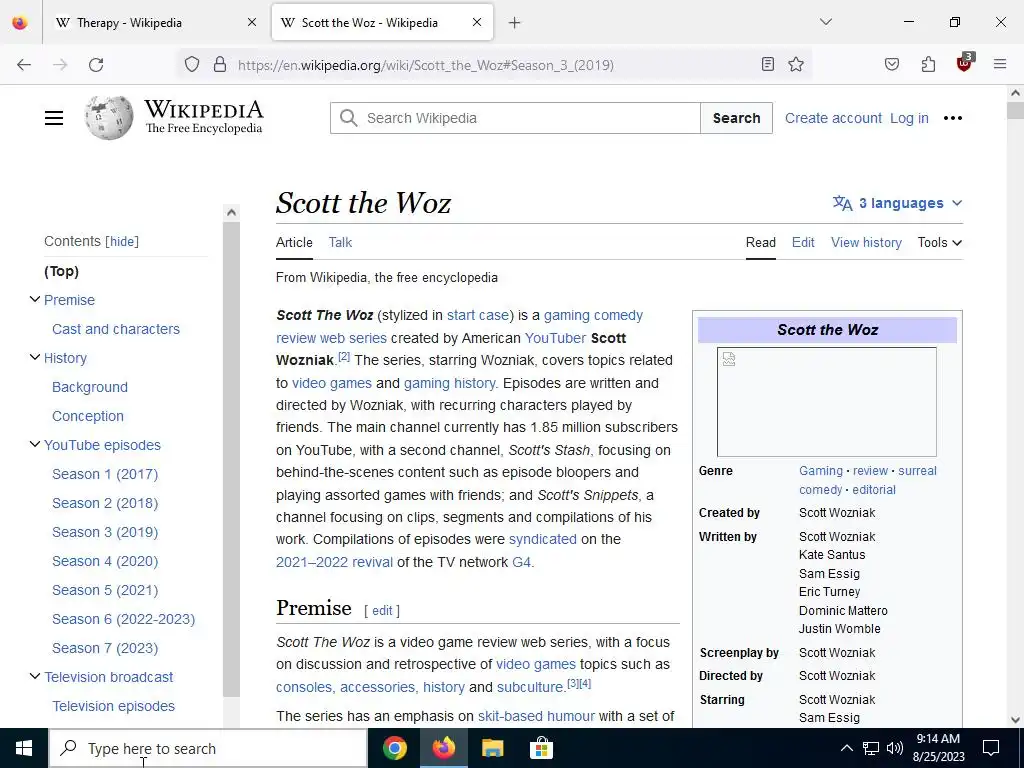Screen dimensions: 1024x768
Task: Click the contents scrollbar up arrow
Action: tap(231, 212)
